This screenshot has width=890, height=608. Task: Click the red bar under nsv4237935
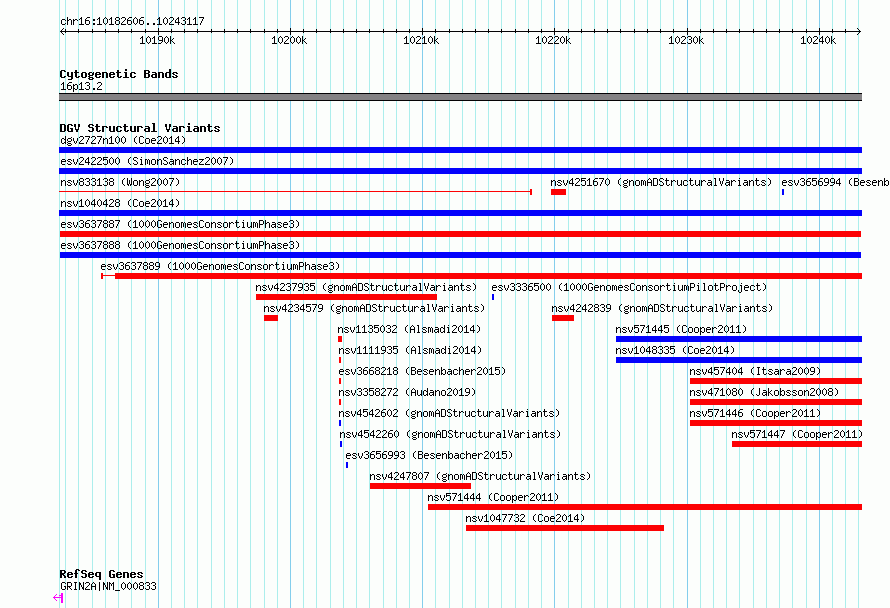pos(346,297)
